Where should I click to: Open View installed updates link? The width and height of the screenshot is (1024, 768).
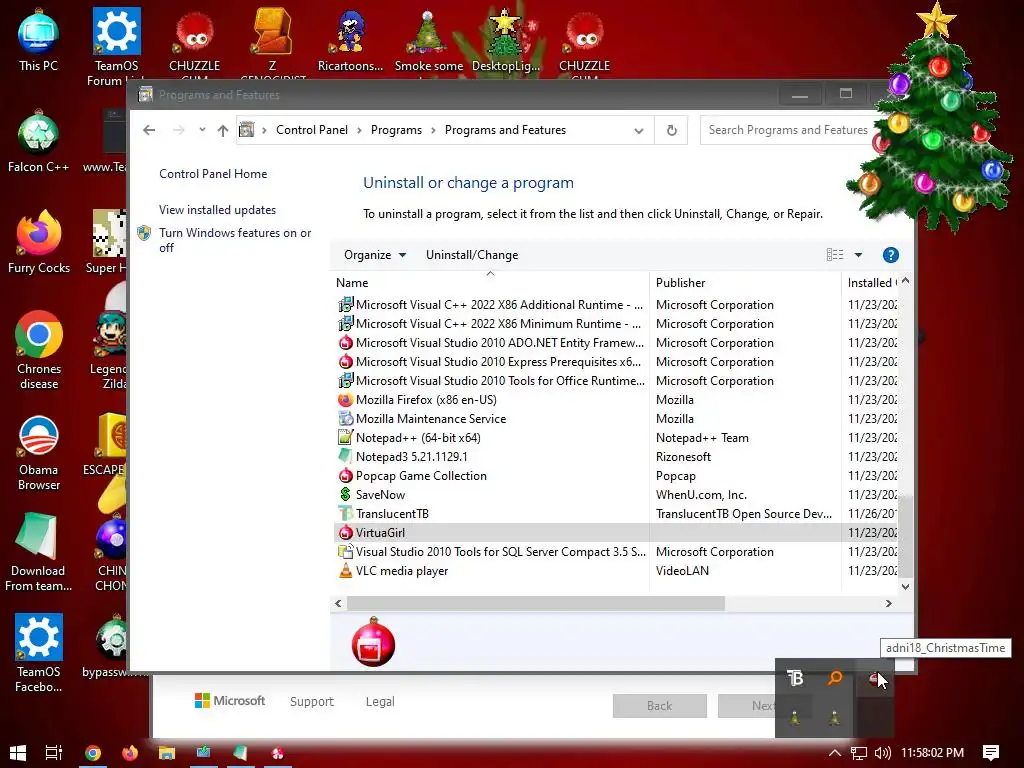point(217,210)
